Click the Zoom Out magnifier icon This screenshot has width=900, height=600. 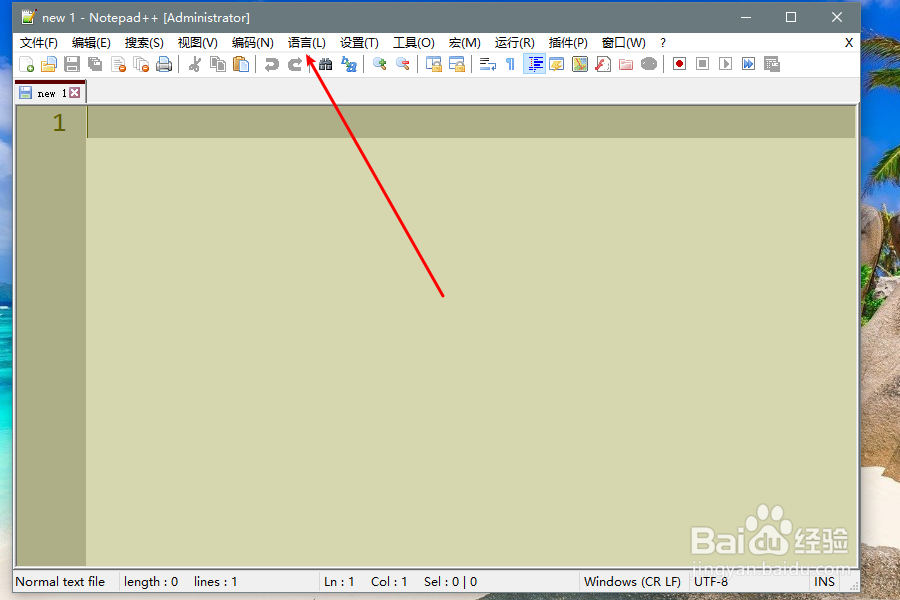tap(403, 64)
